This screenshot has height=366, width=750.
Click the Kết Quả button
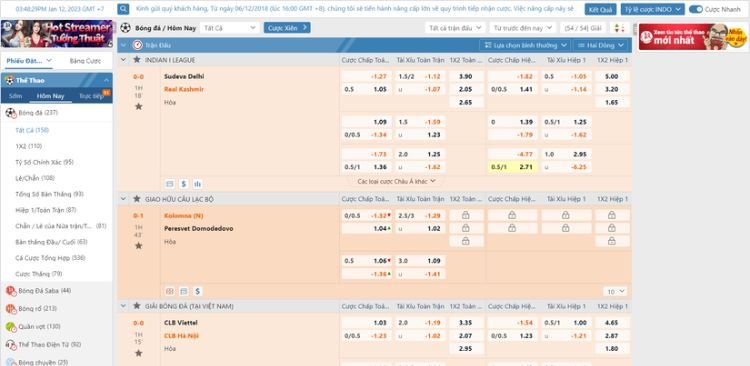click(x=600, y=9)
